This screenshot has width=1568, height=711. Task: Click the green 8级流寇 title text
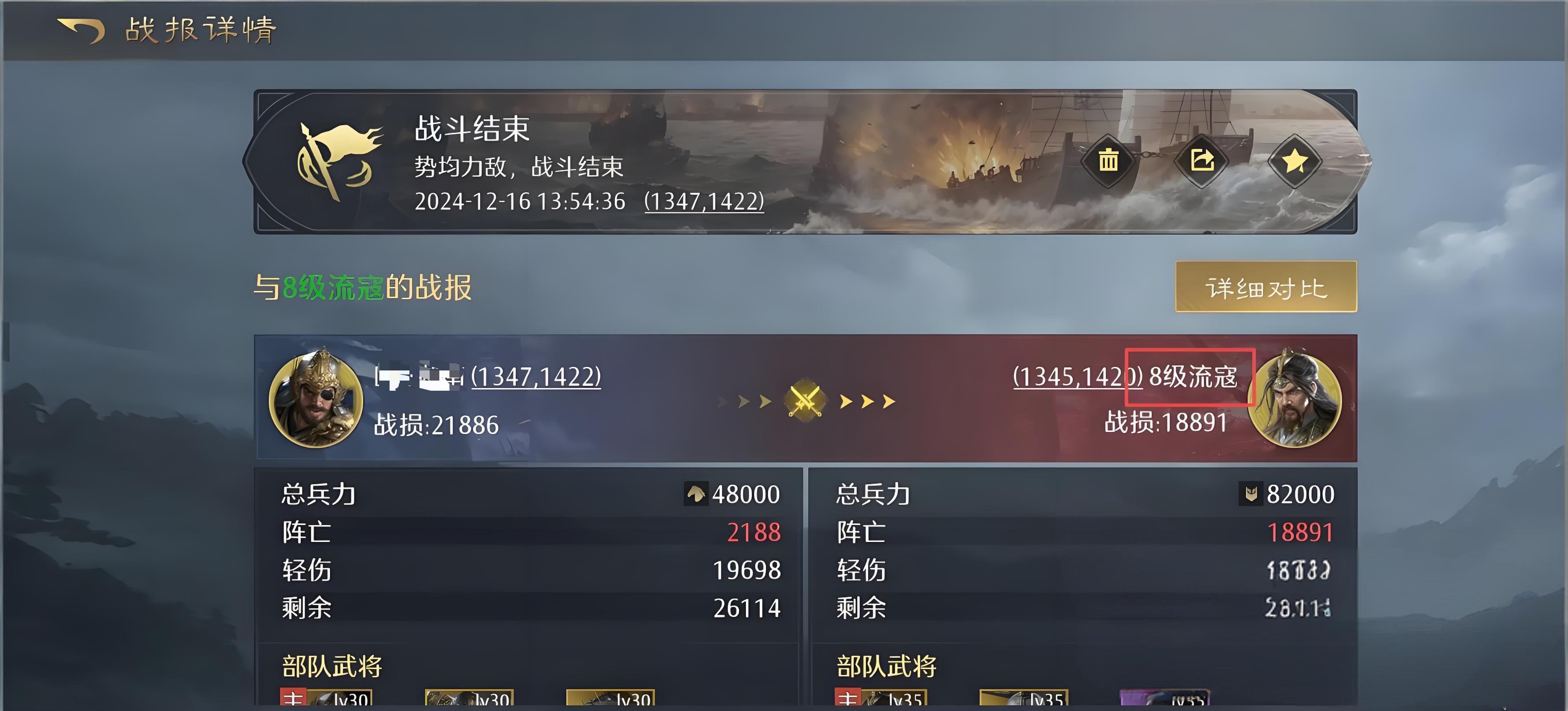click(334, 288)
